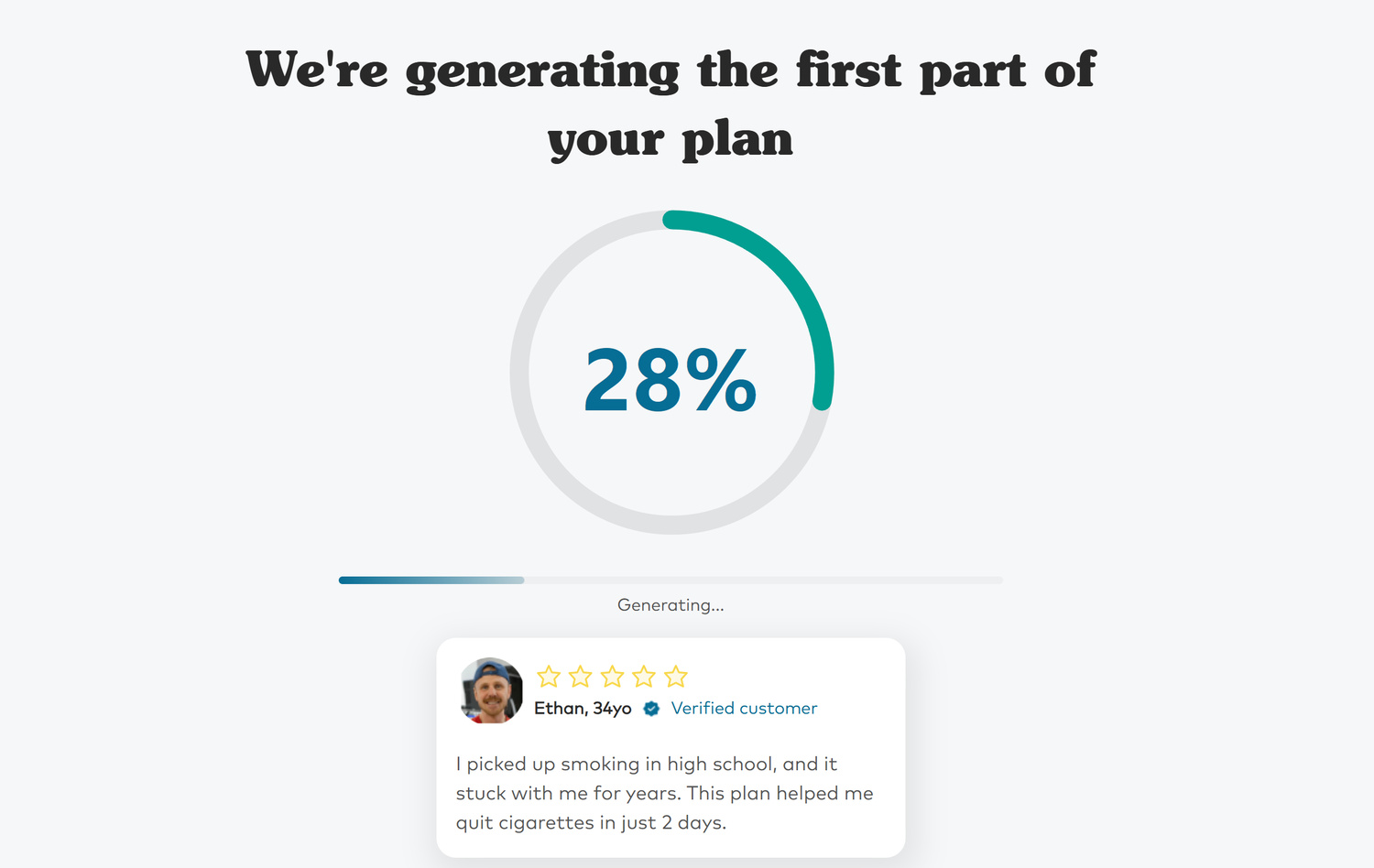Choose the fourth rating star
Viewport: 1374px width, 868px height.
coord(644,677)
